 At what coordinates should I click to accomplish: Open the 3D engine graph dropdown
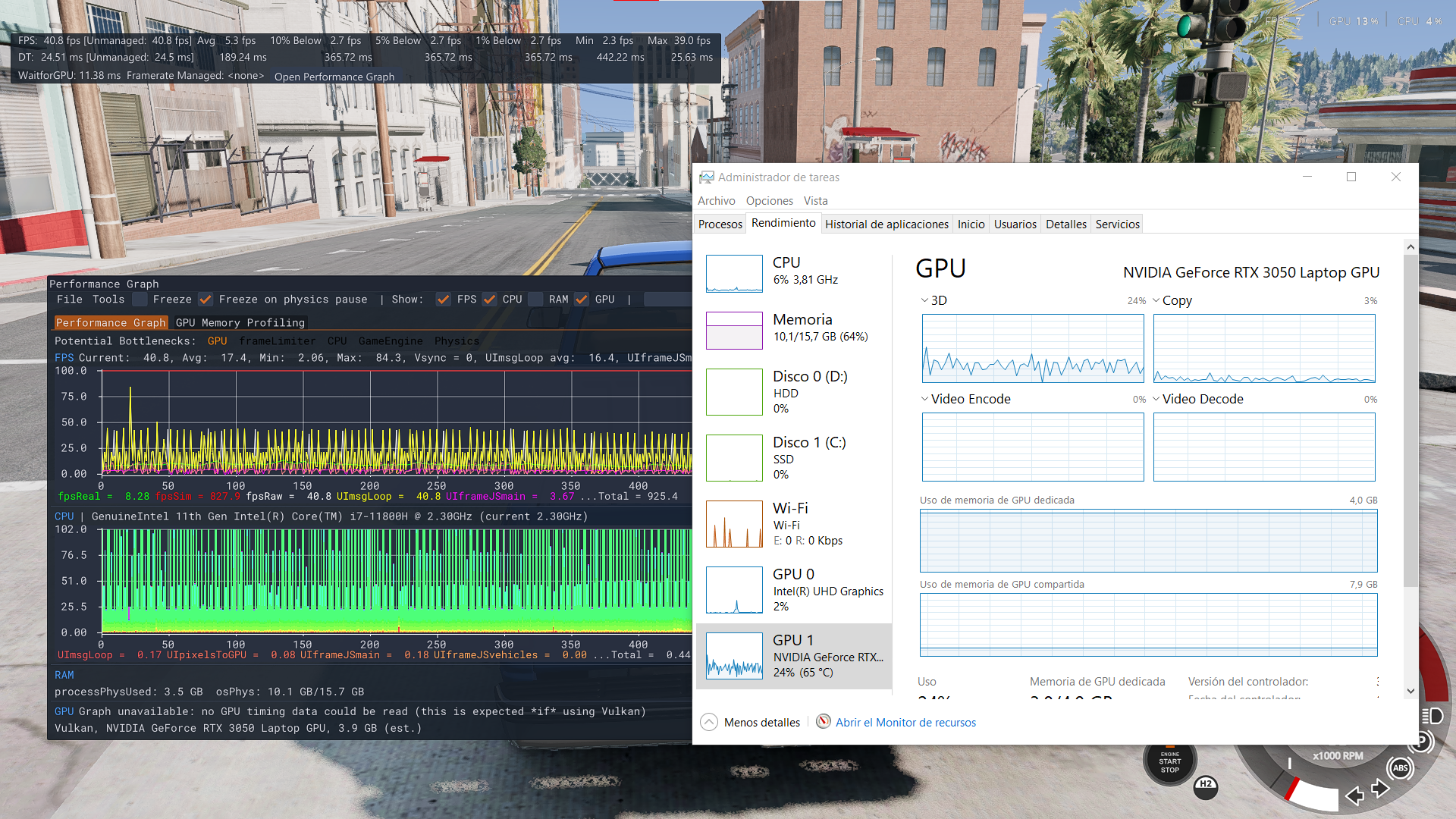tap(924, 300)
